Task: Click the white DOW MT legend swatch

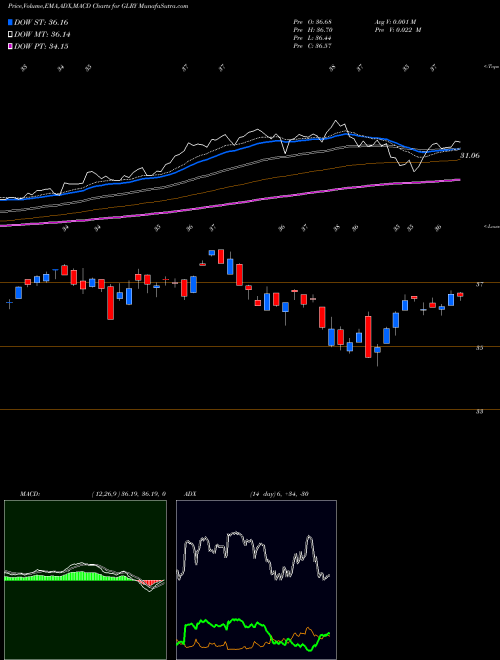Action: [x=10, y=35]
